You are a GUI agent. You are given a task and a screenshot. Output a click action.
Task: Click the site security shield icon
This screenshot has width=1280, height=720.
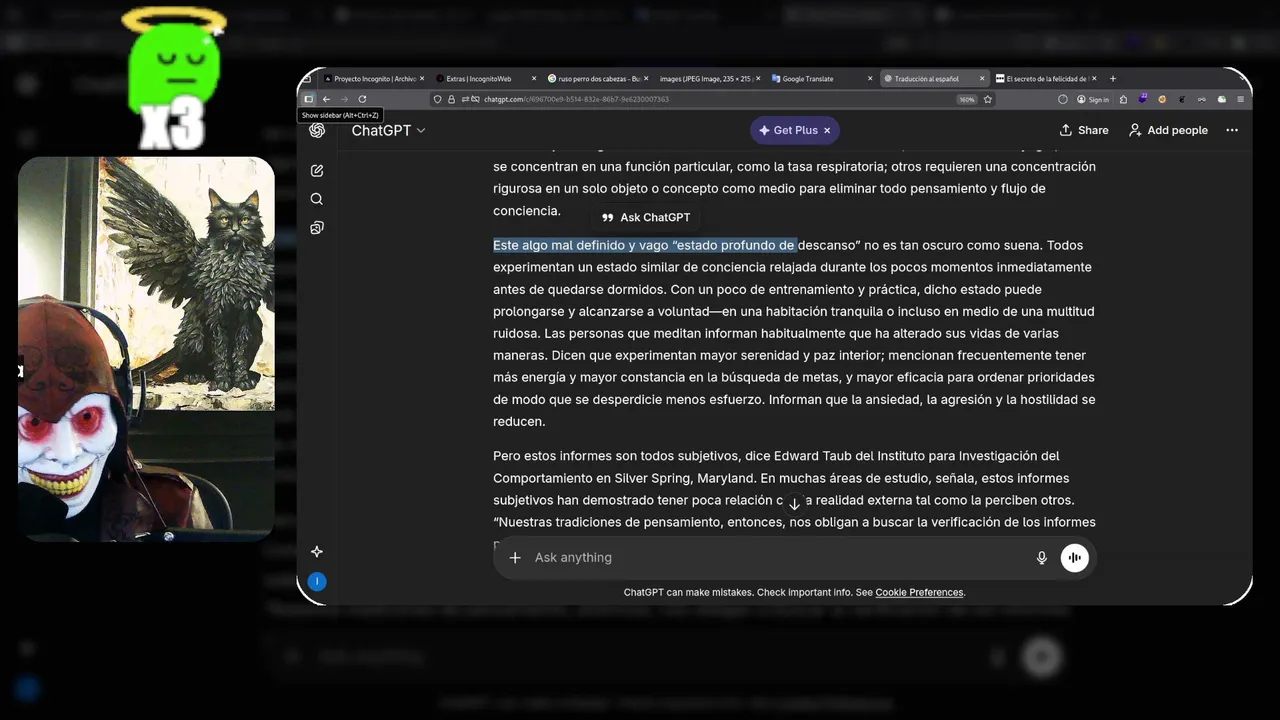tap(438, 99)
